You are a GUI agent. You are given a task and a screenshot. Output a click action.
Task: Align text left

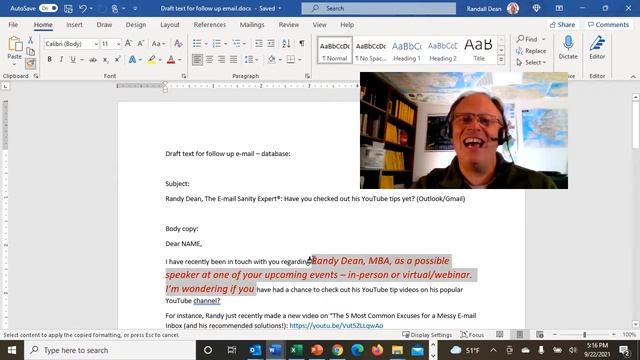click(x=197, y=60)
